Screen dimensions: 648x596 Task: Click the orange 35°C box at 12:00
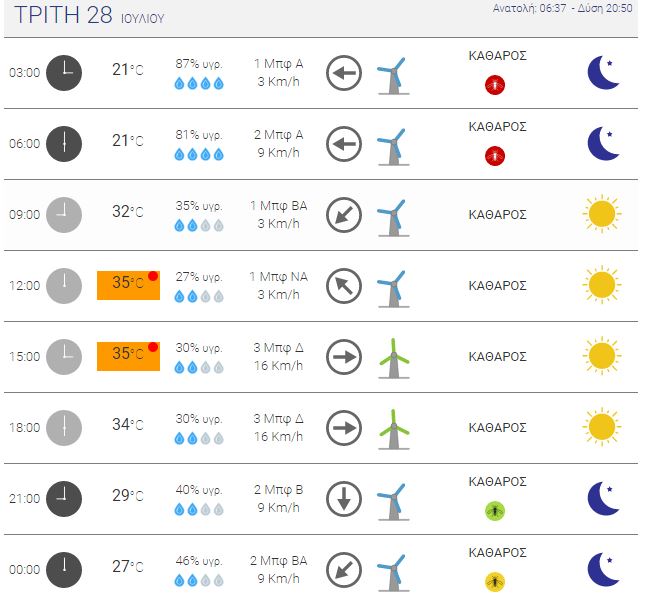pyautogui.click(x=129, y=285)
